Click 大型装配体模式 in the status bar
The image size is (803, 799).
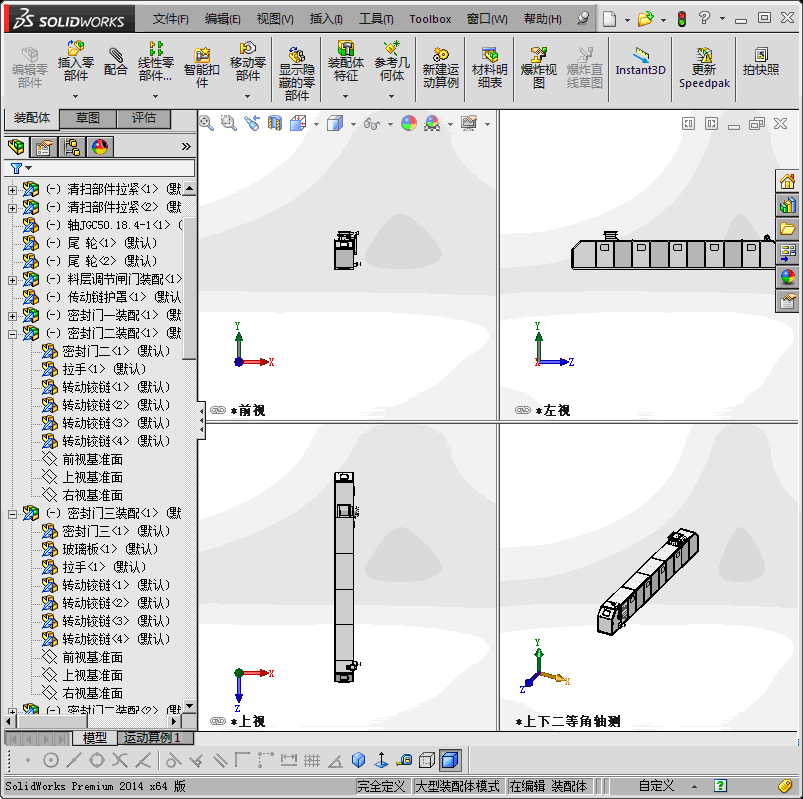[x=457, y=786]
